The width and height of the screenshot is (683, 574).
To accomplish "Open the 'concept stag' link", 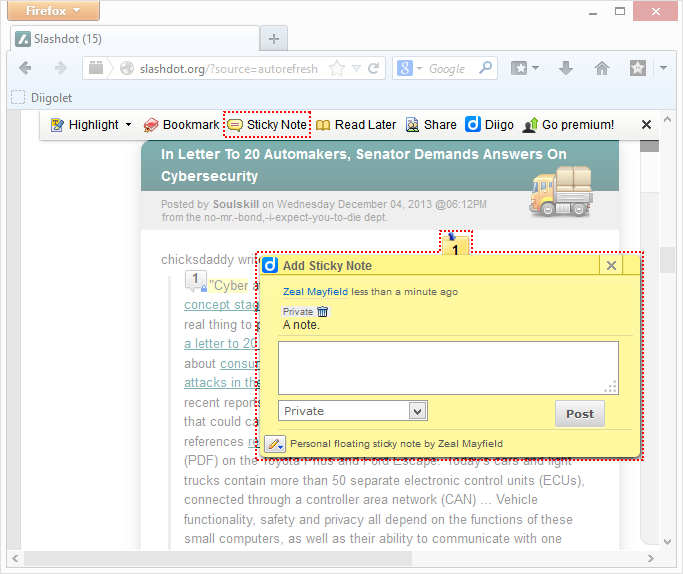I will click(x=221, y=305).
